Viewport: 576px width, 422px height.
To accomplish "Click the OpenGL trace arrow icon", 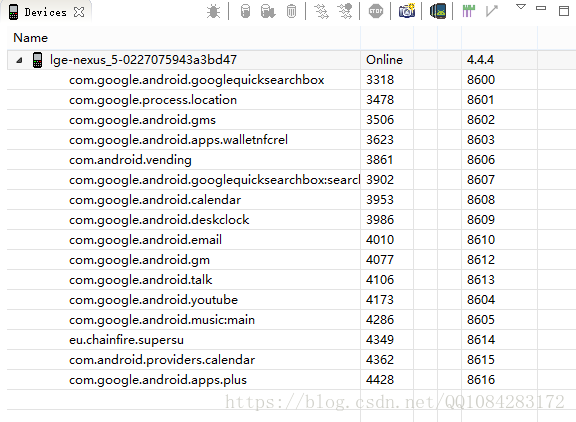I will pyautogui.click(x=492, y=11).
